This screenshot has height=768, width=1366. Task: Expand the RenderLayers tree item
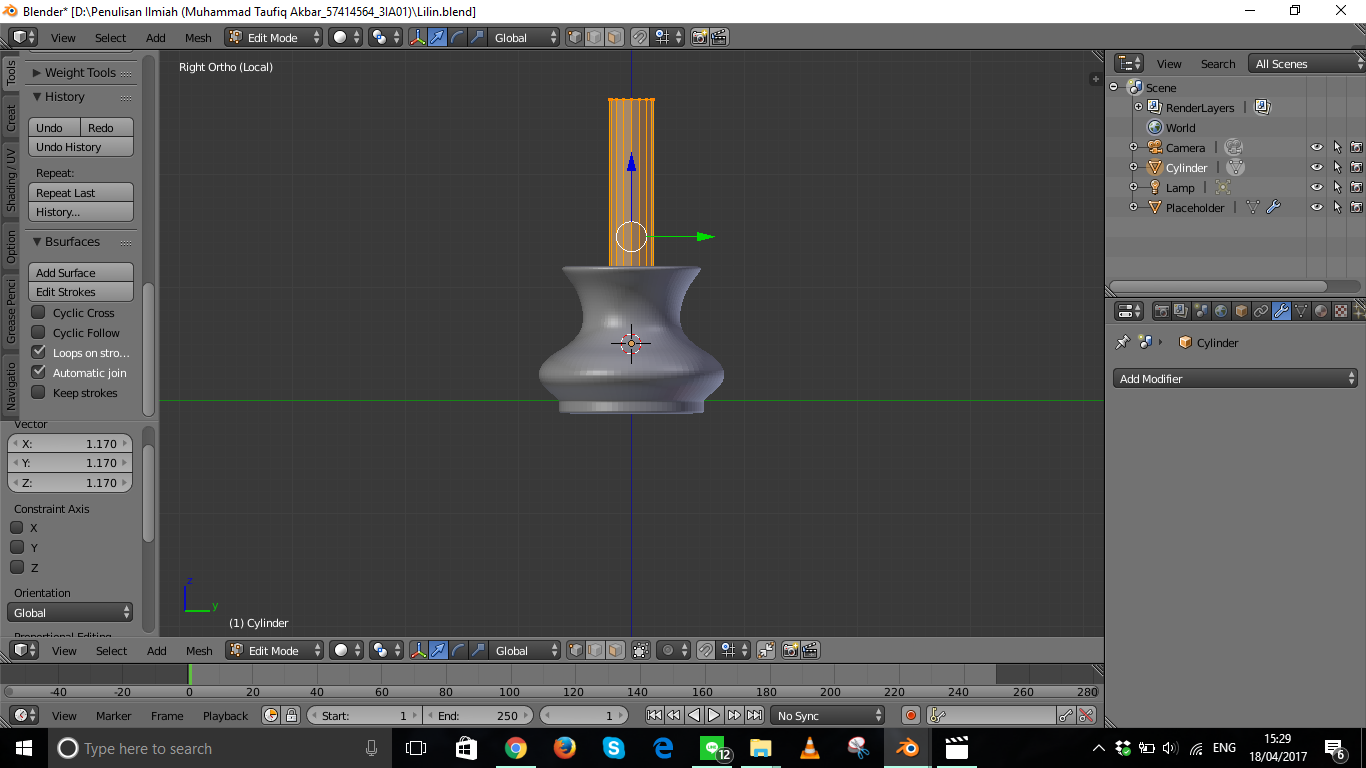(x=1138, y=107)
